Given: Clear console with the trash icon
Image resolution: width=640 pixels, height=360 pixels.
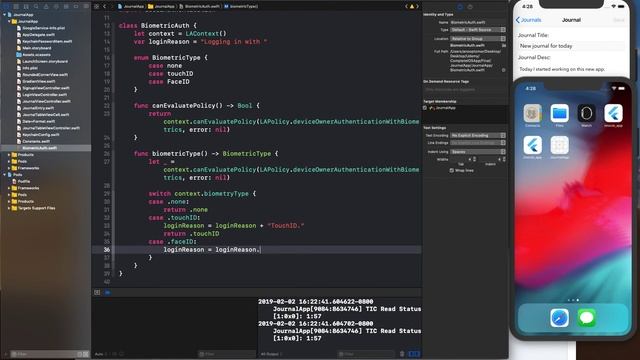Looking at the screenshot, I should [x=402, y=354].
